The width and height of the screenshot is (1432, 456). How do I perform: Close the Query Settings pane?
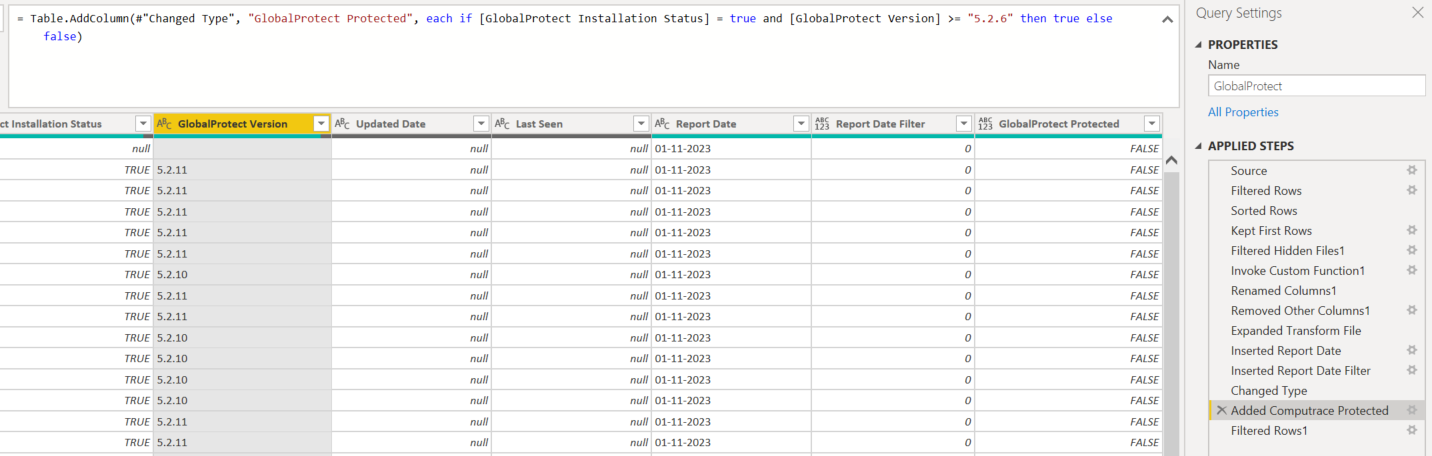click(1416, 13)
